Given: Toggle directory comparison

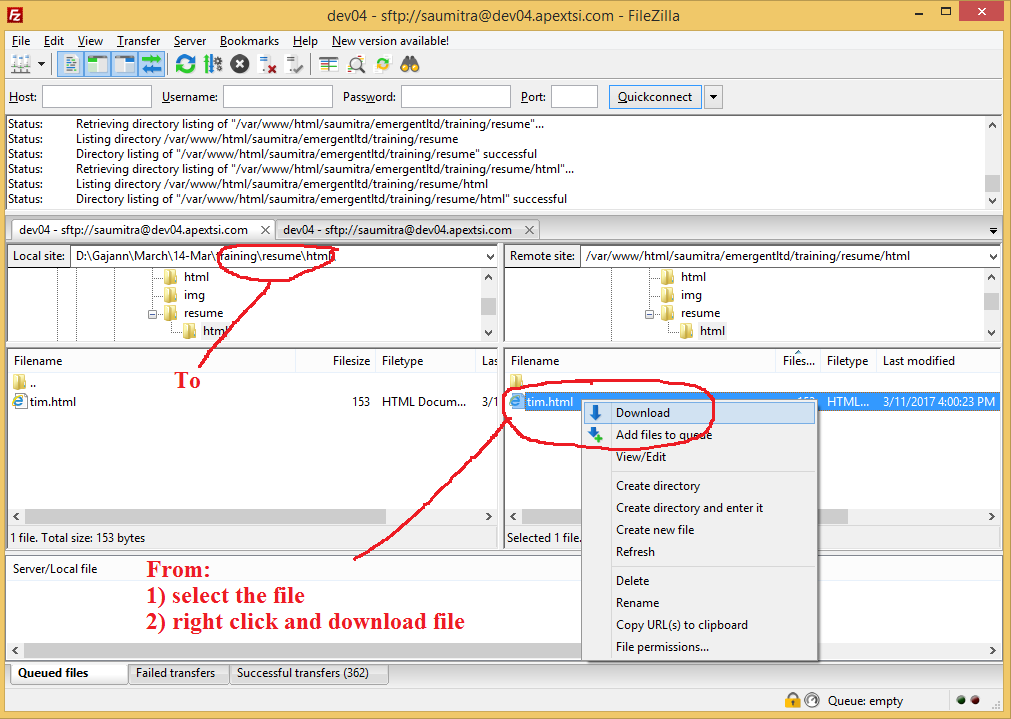Looking at the screenshot, I should 356,64.
